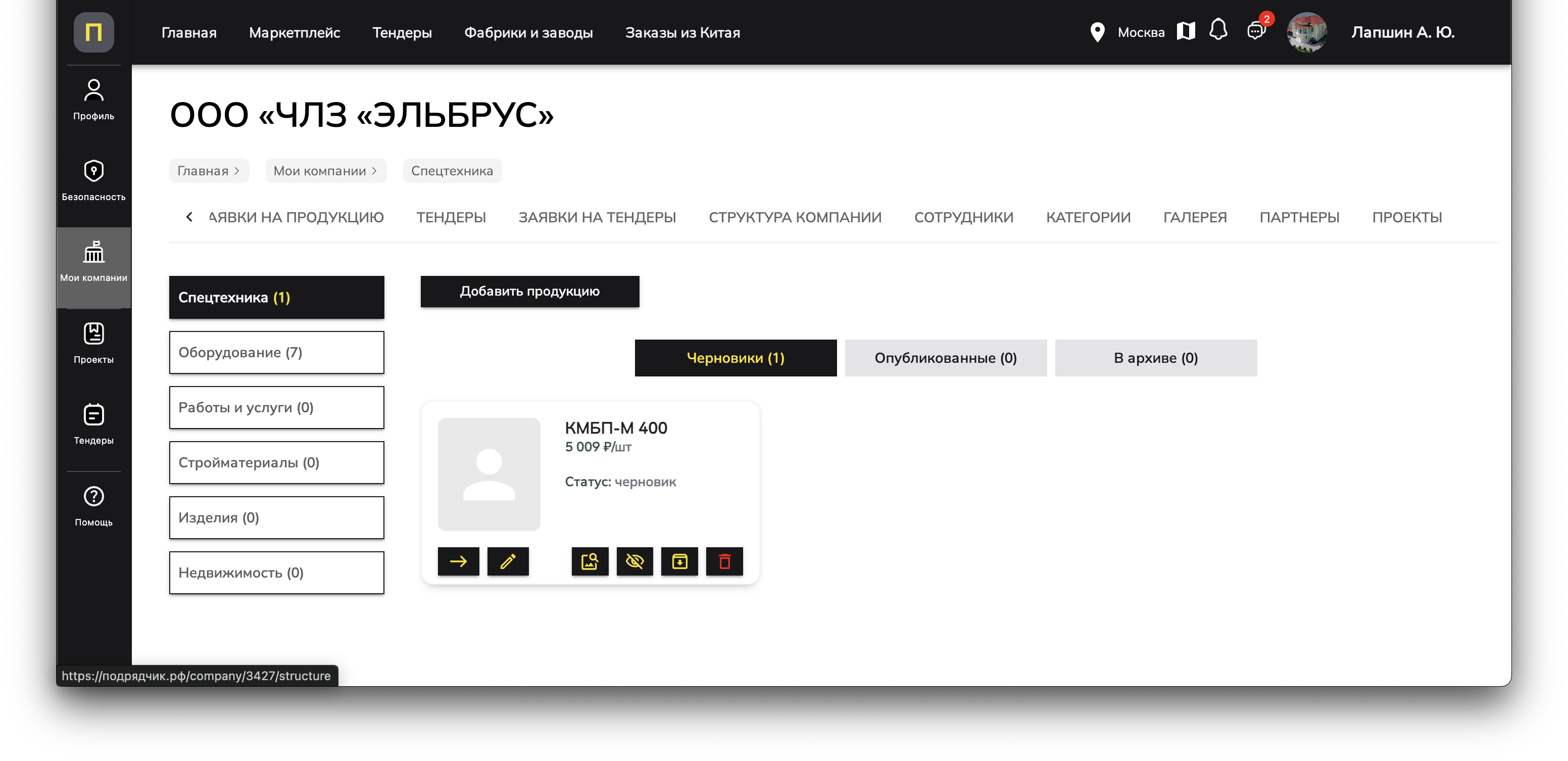Switch to ГАЛЕРЕЯ tab
Screen dimensions: 1568x761
tap(1195, 217)
